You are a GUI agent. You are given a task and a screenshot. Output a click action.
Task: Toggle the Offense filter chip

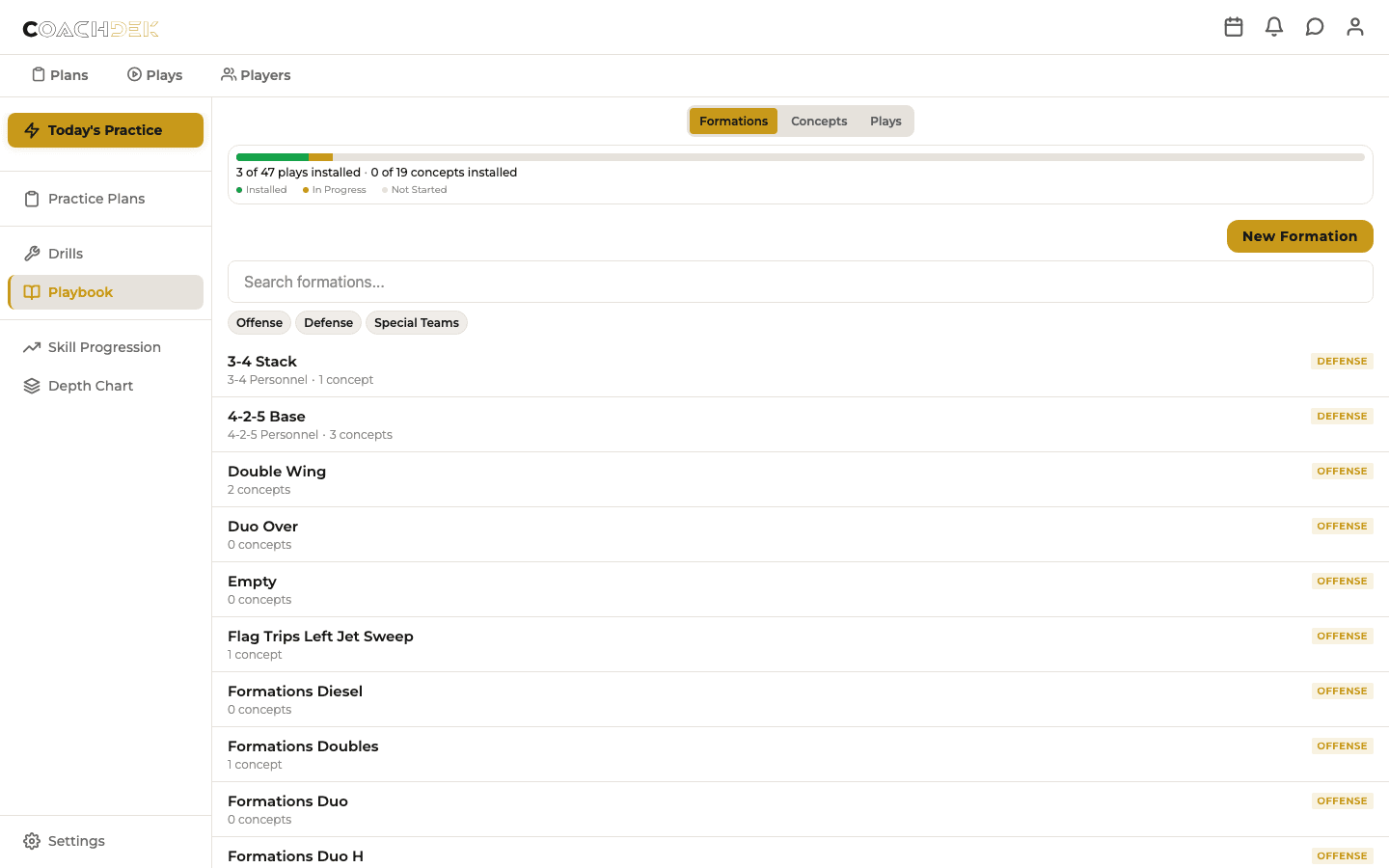(259, 322)
